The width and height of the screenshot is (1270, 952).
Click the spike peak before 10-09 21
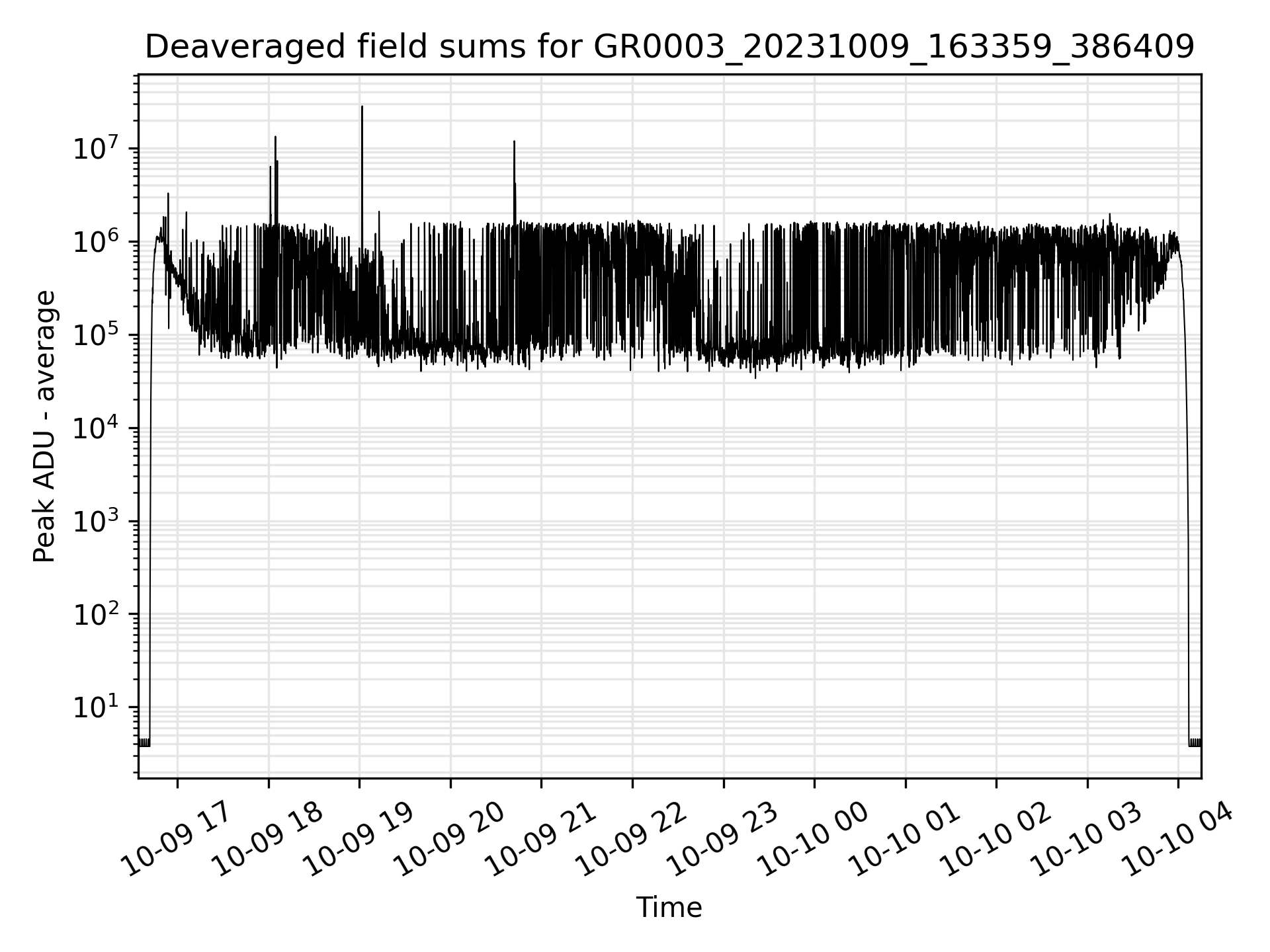(514, 142)
